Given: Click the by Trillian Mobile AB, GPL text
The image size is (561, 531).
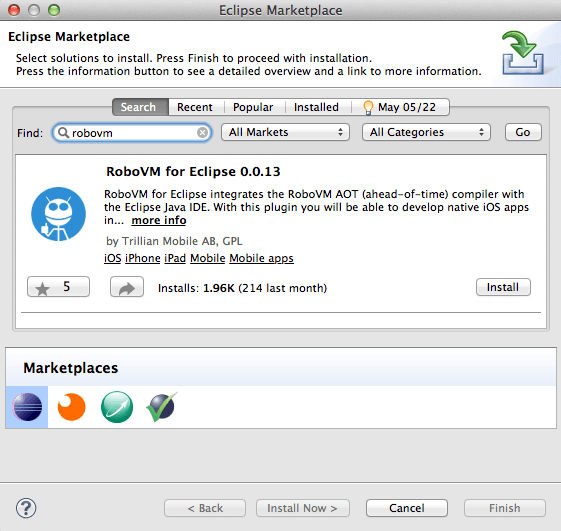Looking at the screenshot, I should click(x=174, y=241).
